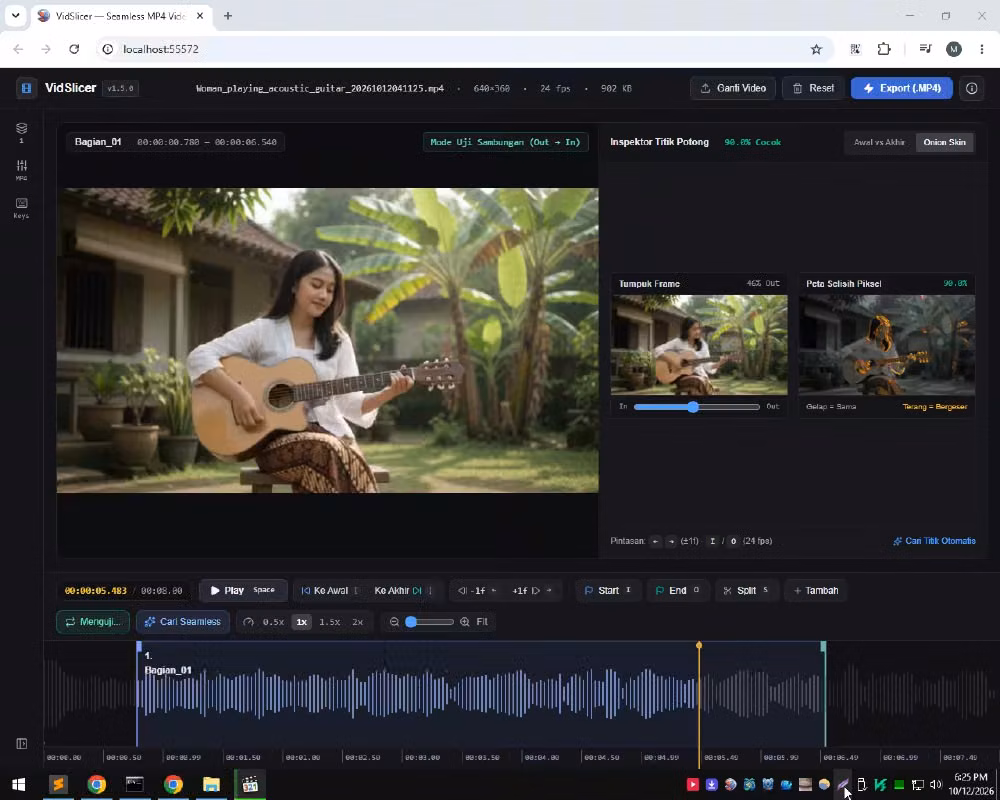Open the browser extensions puzzle icon
The image size is (1000, 800).
click(x=884, y=49)
